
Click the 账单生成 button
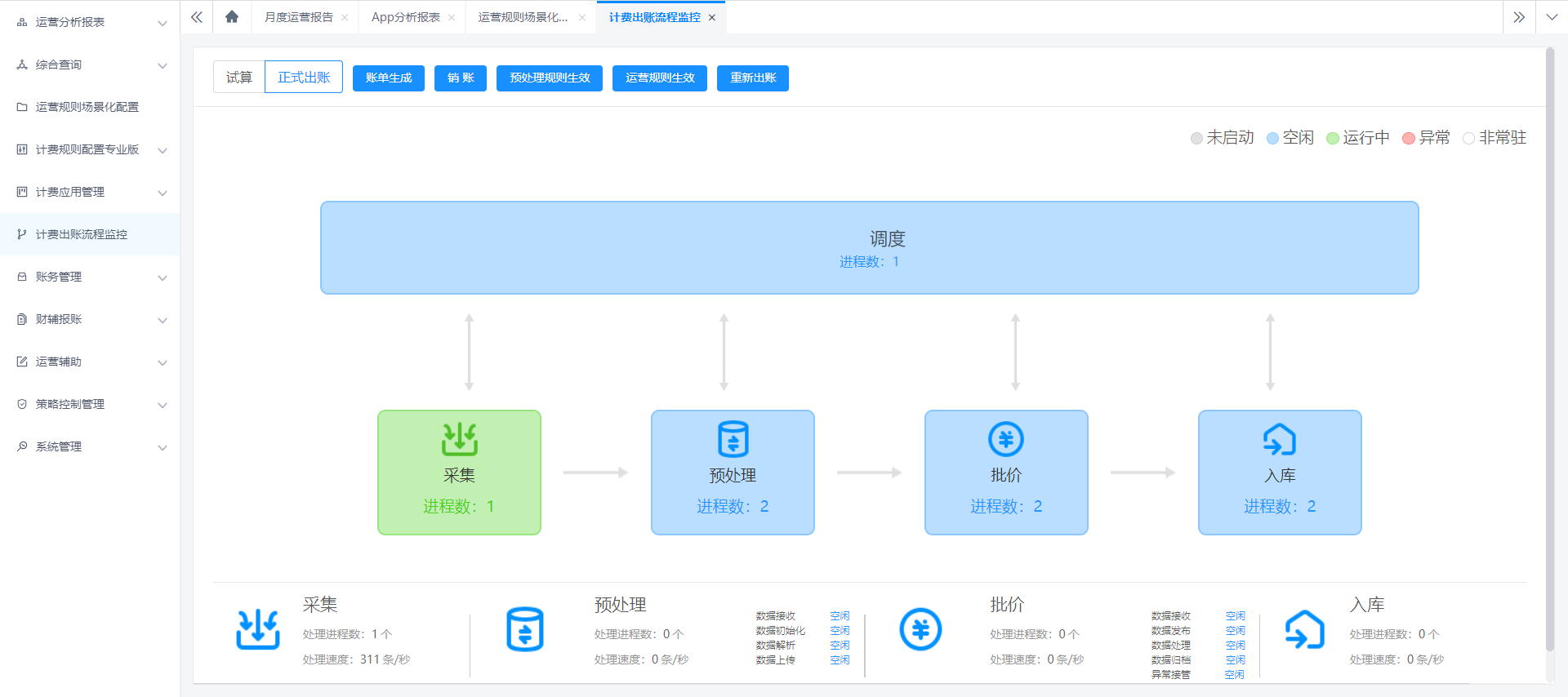(x=389, y=78)
